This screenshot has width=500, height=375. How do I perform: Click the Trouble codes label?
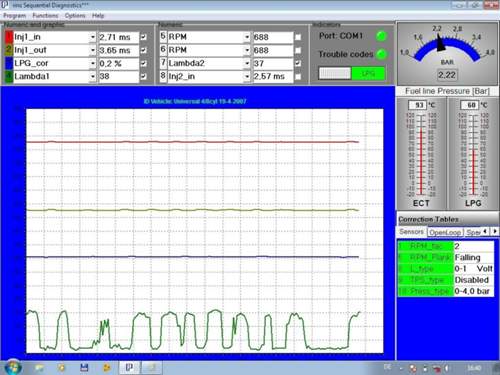coord(346,54)
